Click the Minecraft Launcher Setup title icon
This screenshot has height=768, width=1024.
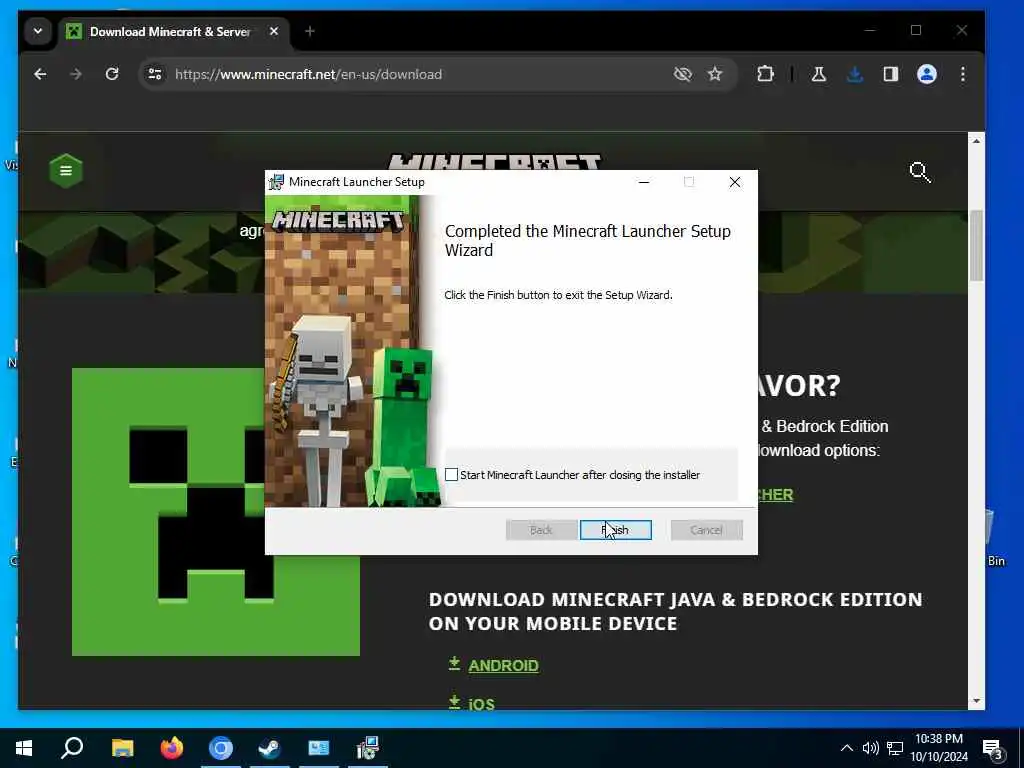pos(277,182)
